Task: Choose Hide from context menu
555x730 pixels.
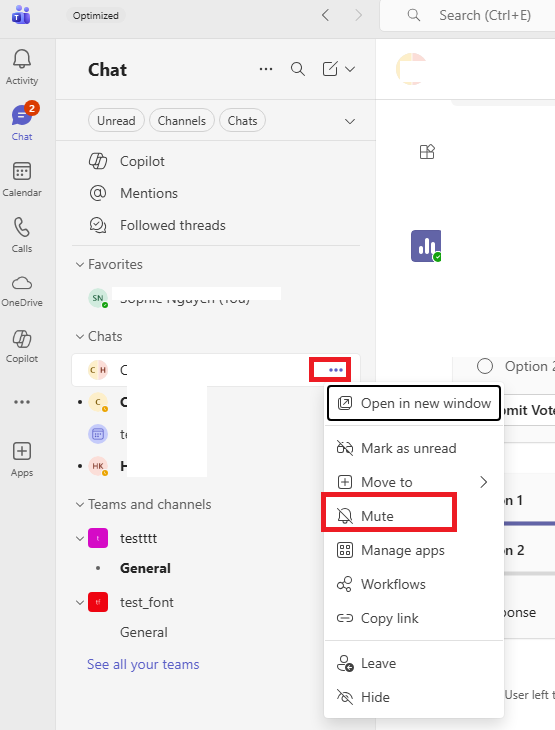Action: pyautogui.click(x=414, y=697)
